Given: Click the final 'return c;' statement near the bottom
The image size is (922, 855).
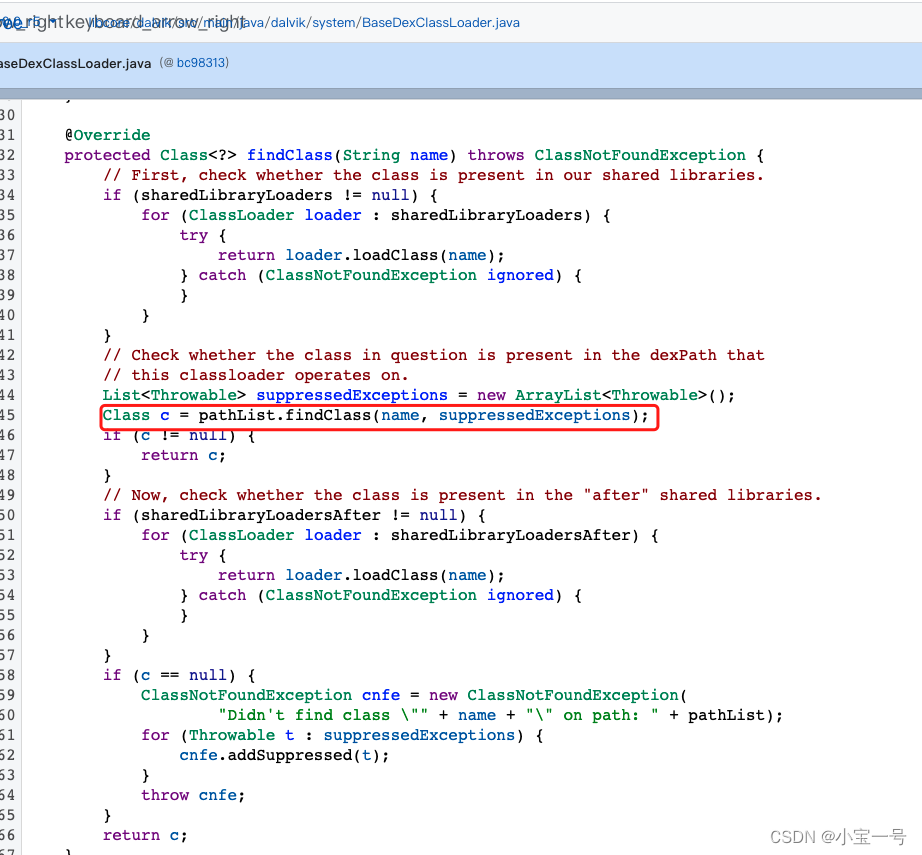Looking at the screenshot, I should click(x=145, y=835).
